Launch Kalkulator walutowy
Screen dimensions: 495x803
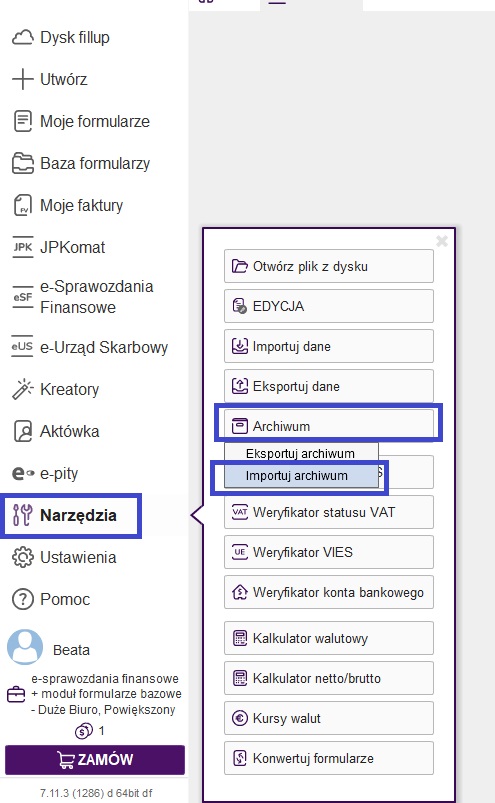coord(329,638)
